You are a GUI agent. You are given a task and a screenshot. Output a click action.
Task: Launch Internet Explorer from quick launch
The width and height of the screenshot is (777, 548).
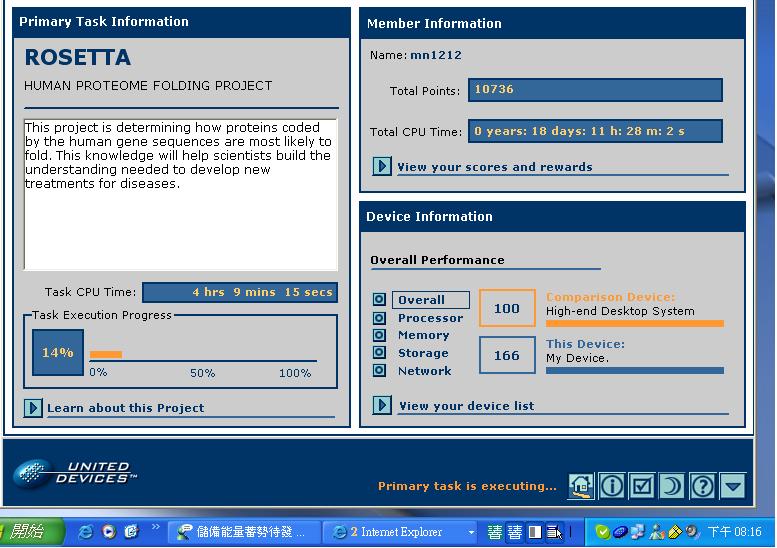[x=86, y=532]
